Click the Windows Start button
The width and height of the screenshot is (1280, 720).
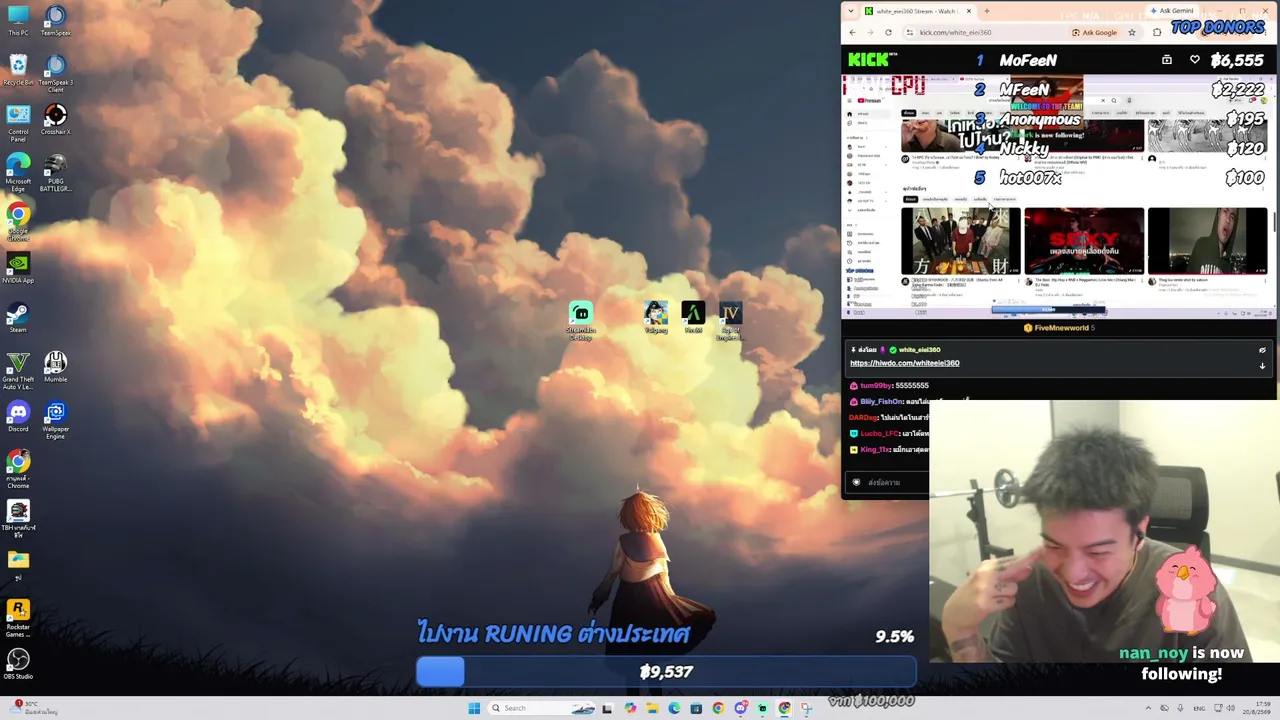474,708
